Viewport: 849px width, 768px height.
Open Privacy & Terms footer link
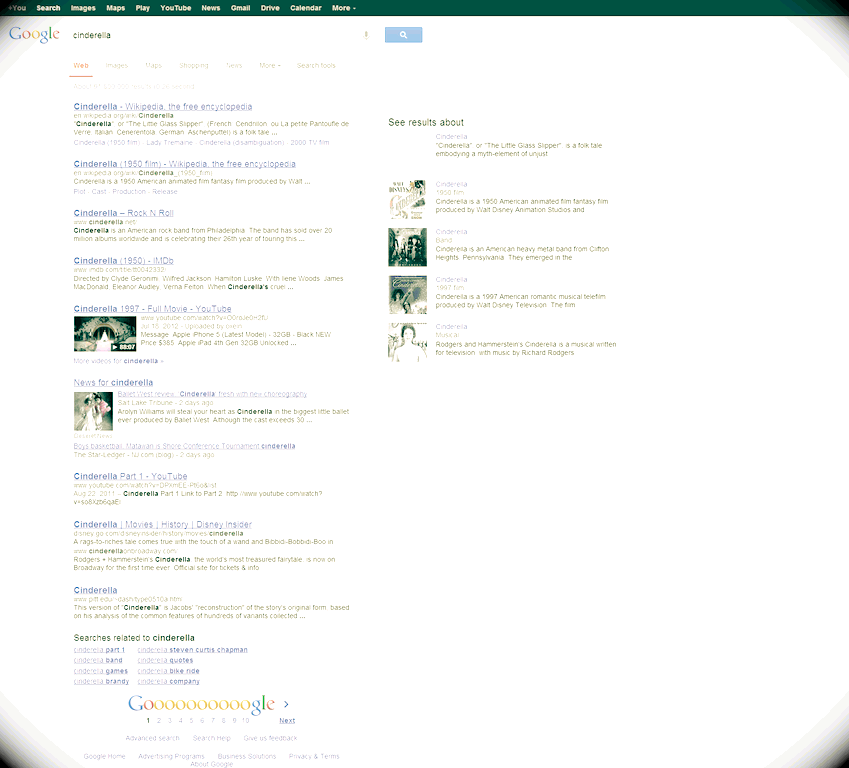pos(314,757)
